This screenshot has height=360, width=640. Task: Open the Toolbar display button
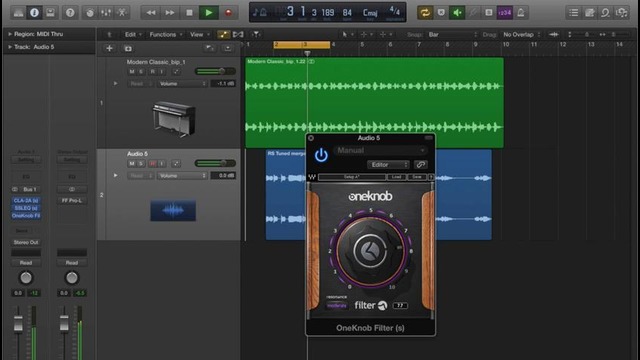click(x=50, y=13)
